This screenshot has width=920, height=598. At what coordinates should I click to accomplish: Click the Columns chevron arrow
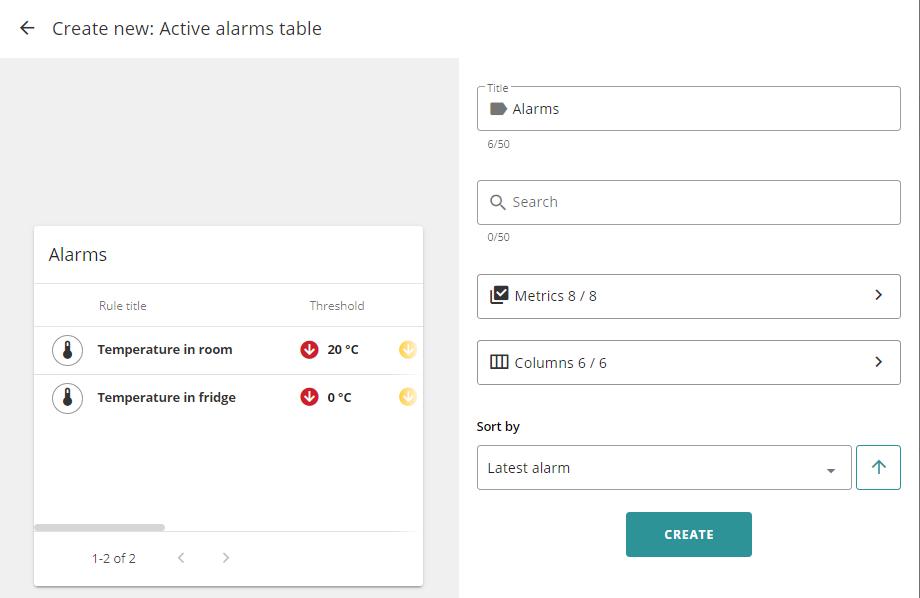(878, 362)
